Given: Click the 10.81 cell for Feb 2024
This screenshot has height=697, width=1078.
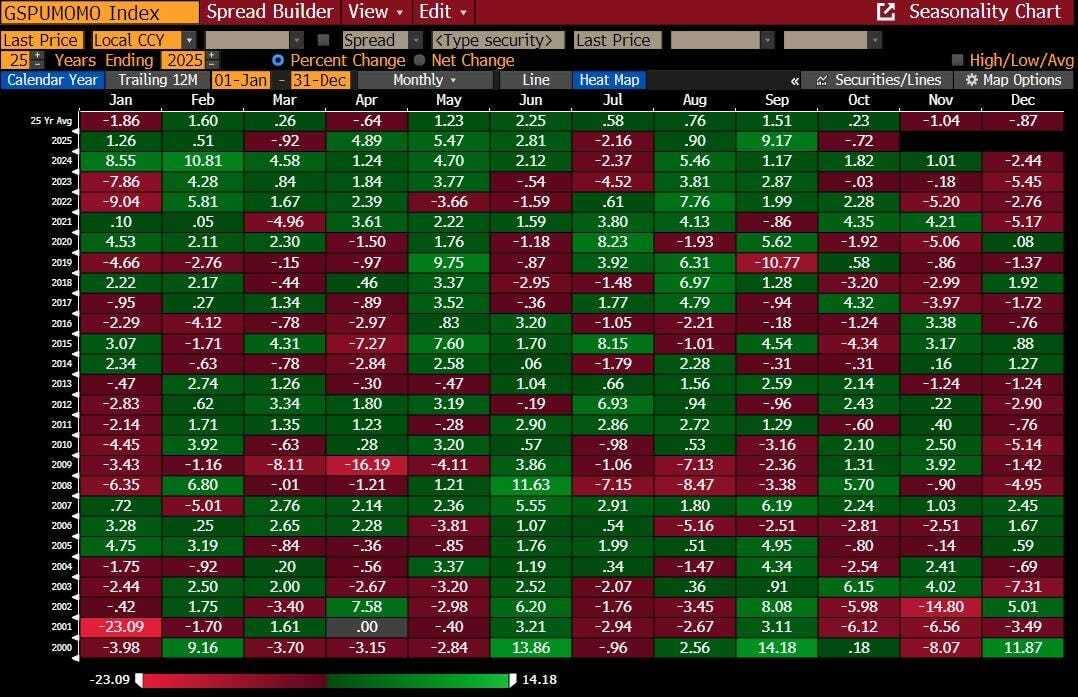Looking at the screenshot, I should (202, 161).
